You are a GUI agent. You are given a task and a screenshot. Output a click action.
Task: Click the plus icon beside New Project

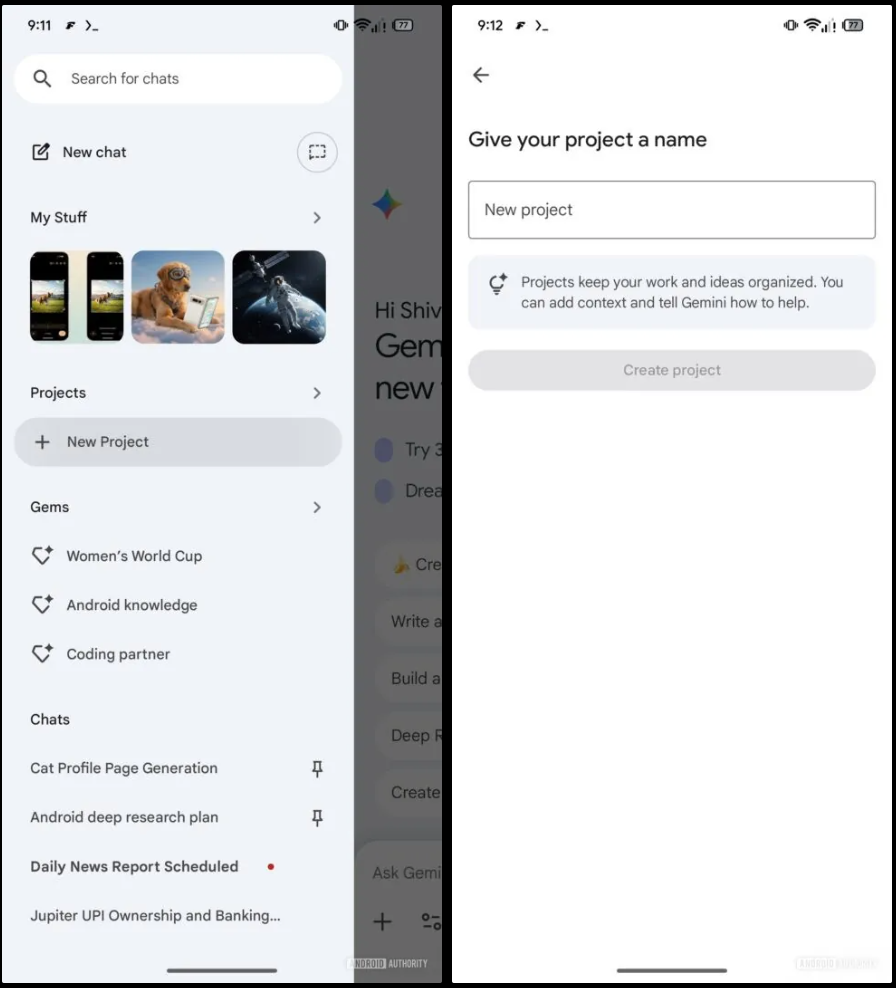pos(42,442)
